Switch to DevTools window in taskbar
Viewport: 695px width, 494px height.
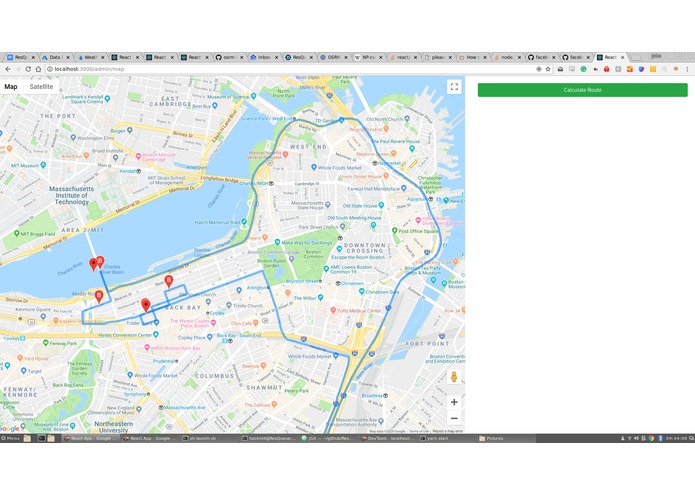pyautogui.click(x=387, y=438)
